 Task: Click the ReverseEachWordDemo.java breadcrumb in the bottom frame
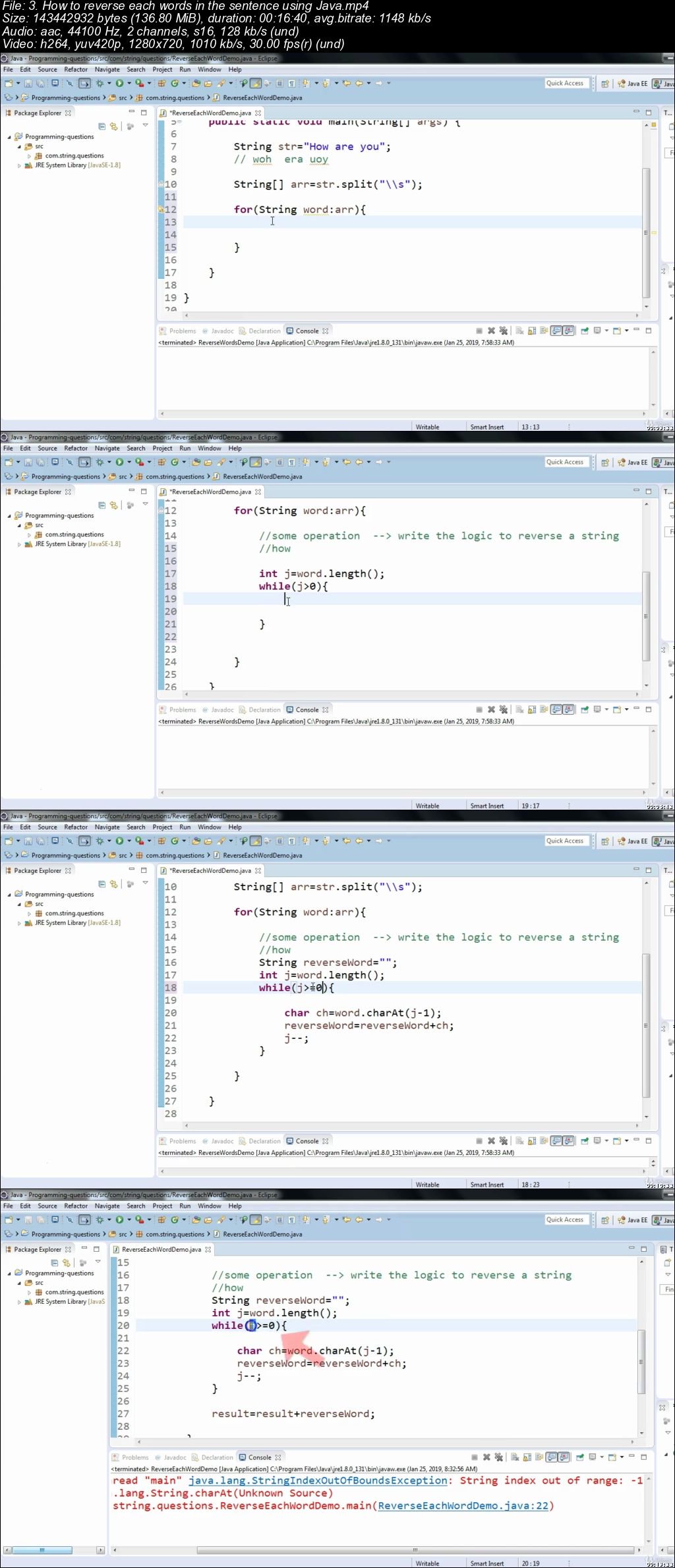pyautogui.click(x=258, y=1234)
